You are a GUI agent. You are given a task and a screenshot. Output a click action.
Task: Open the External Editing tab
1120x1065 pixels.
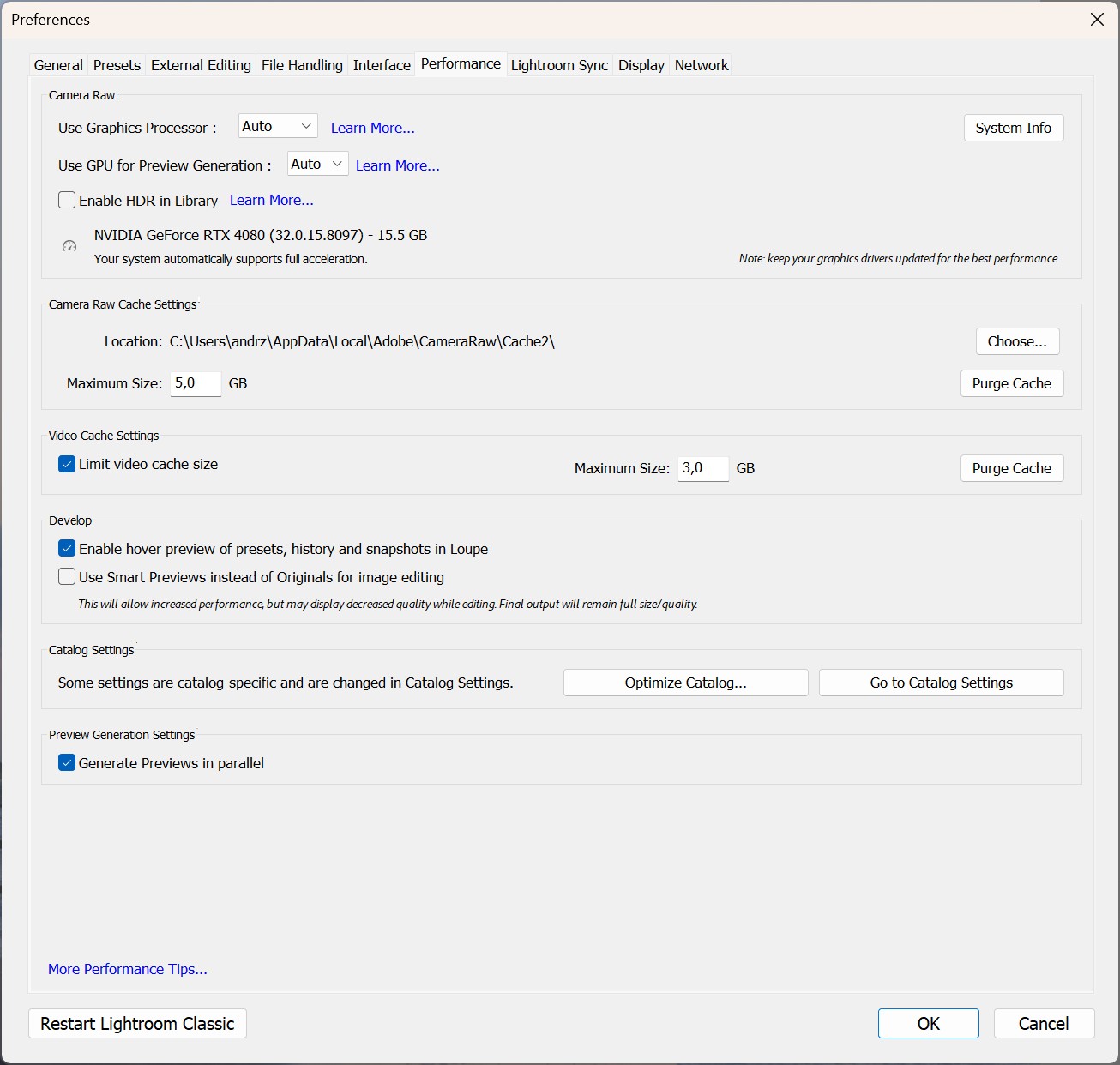click(201, 65)
